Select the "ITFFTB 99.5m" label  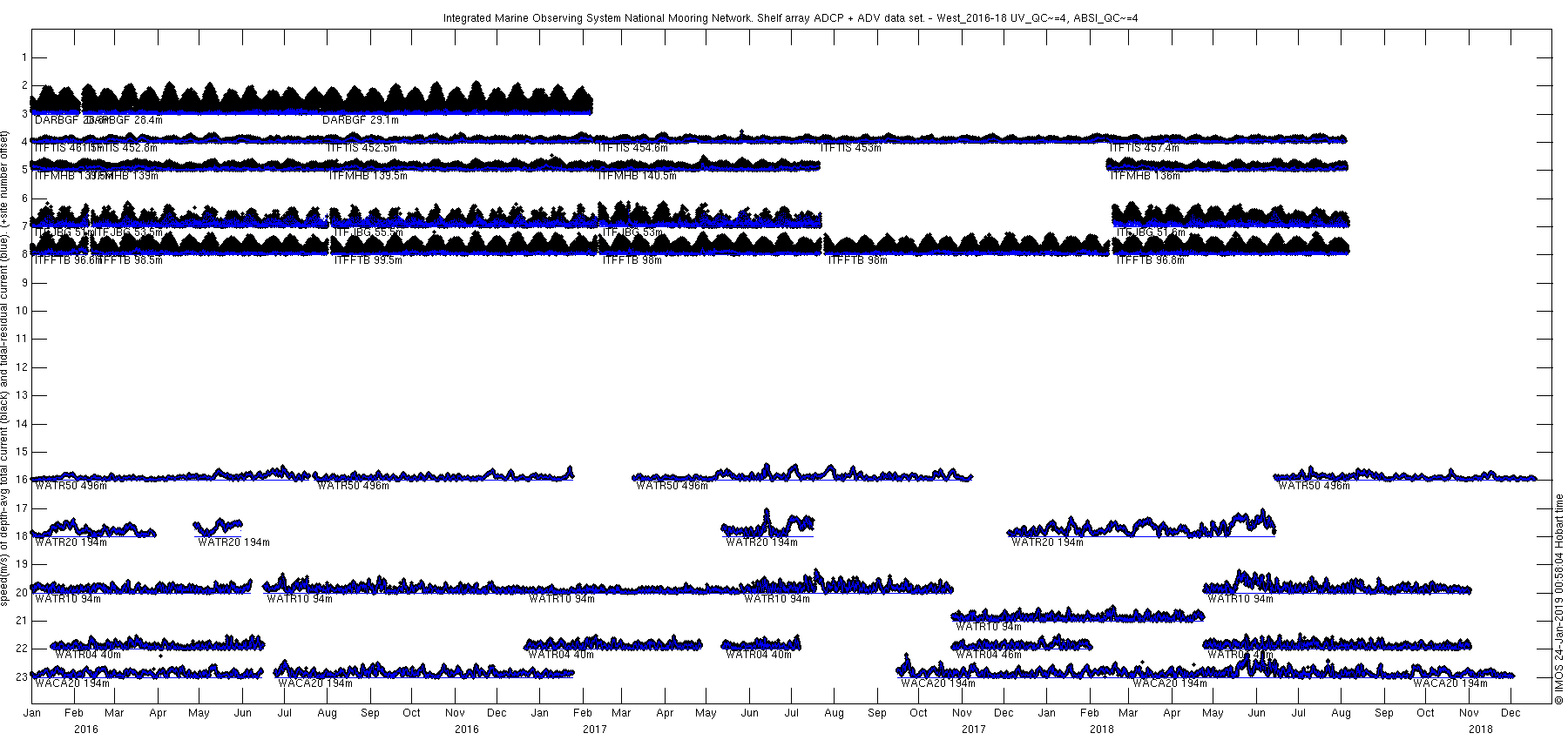[x=368, y=260]
